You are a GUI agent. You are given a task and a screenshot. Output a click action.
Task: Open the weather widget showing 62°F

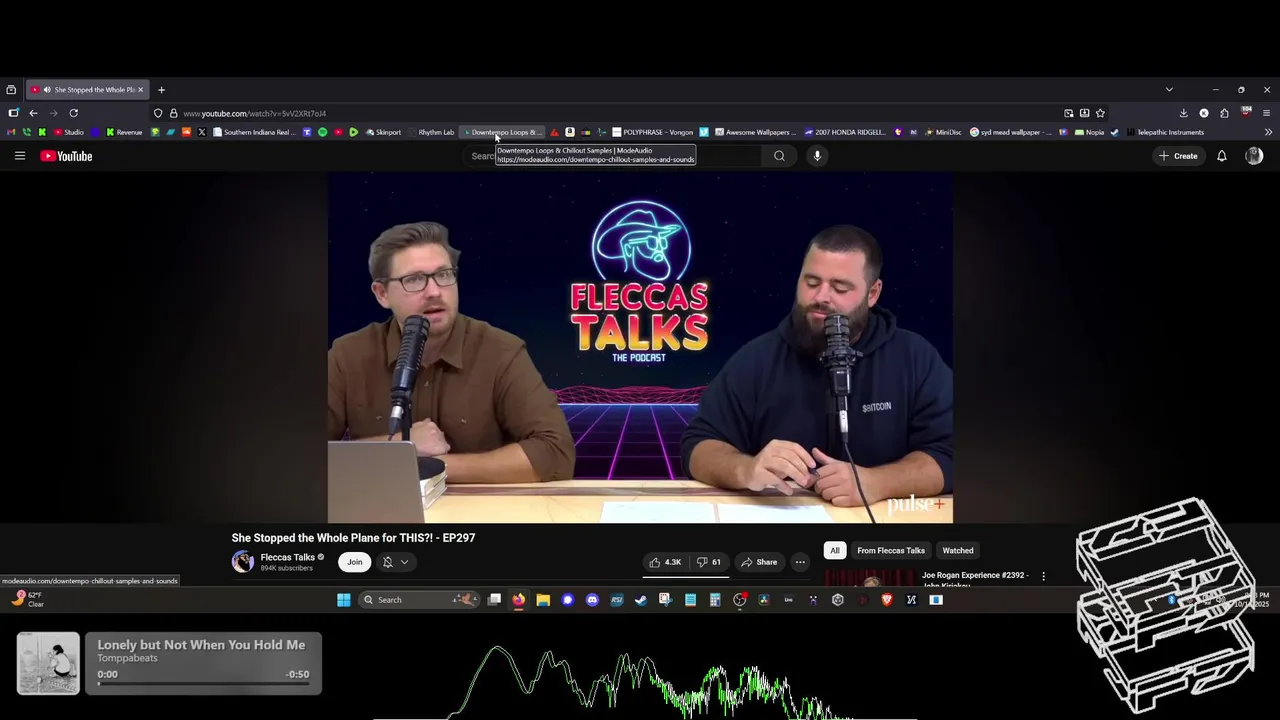pyautogui.click(x=28, y=599)
